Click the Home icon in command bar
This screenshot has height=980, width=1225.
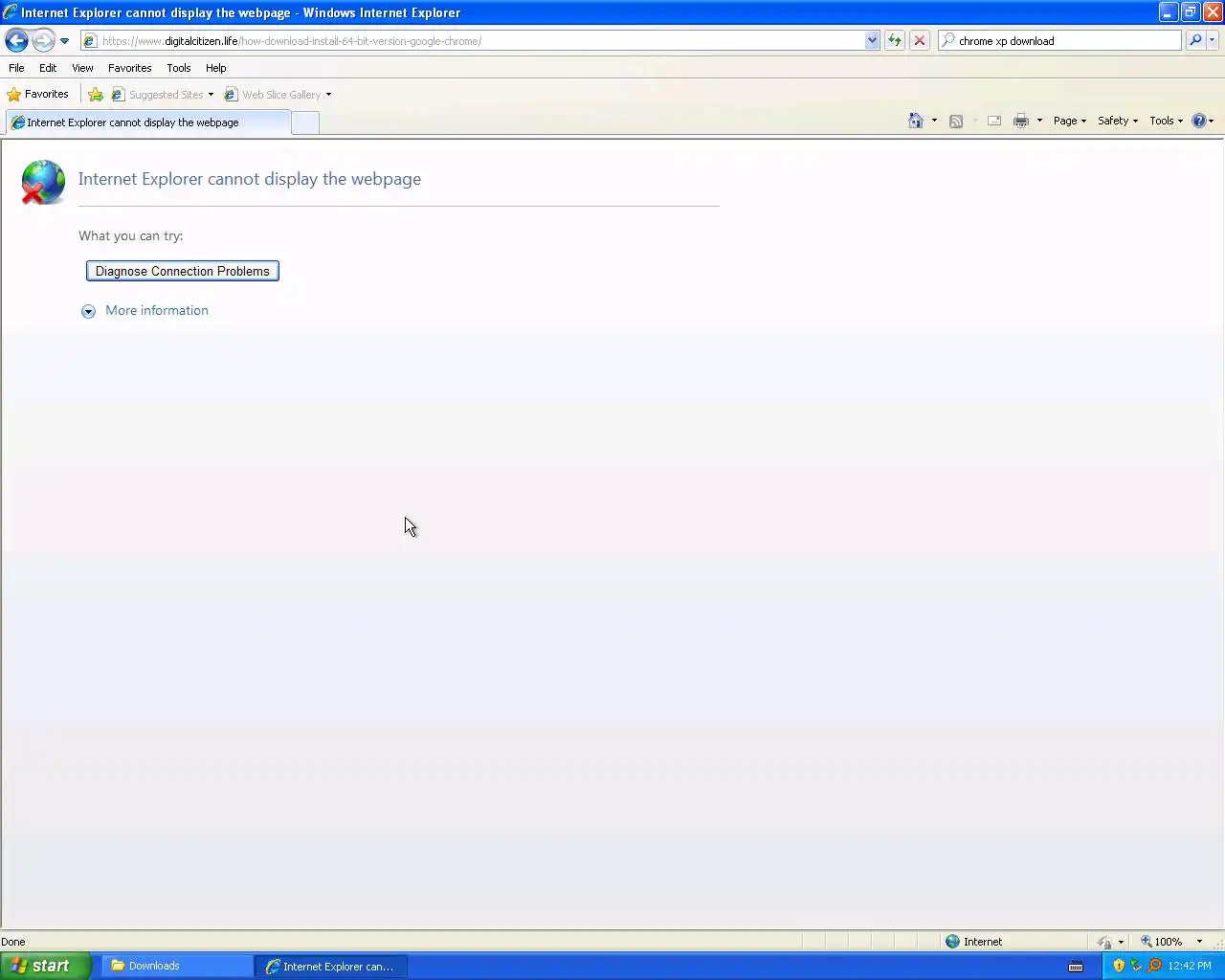click(x=916, y=121)
